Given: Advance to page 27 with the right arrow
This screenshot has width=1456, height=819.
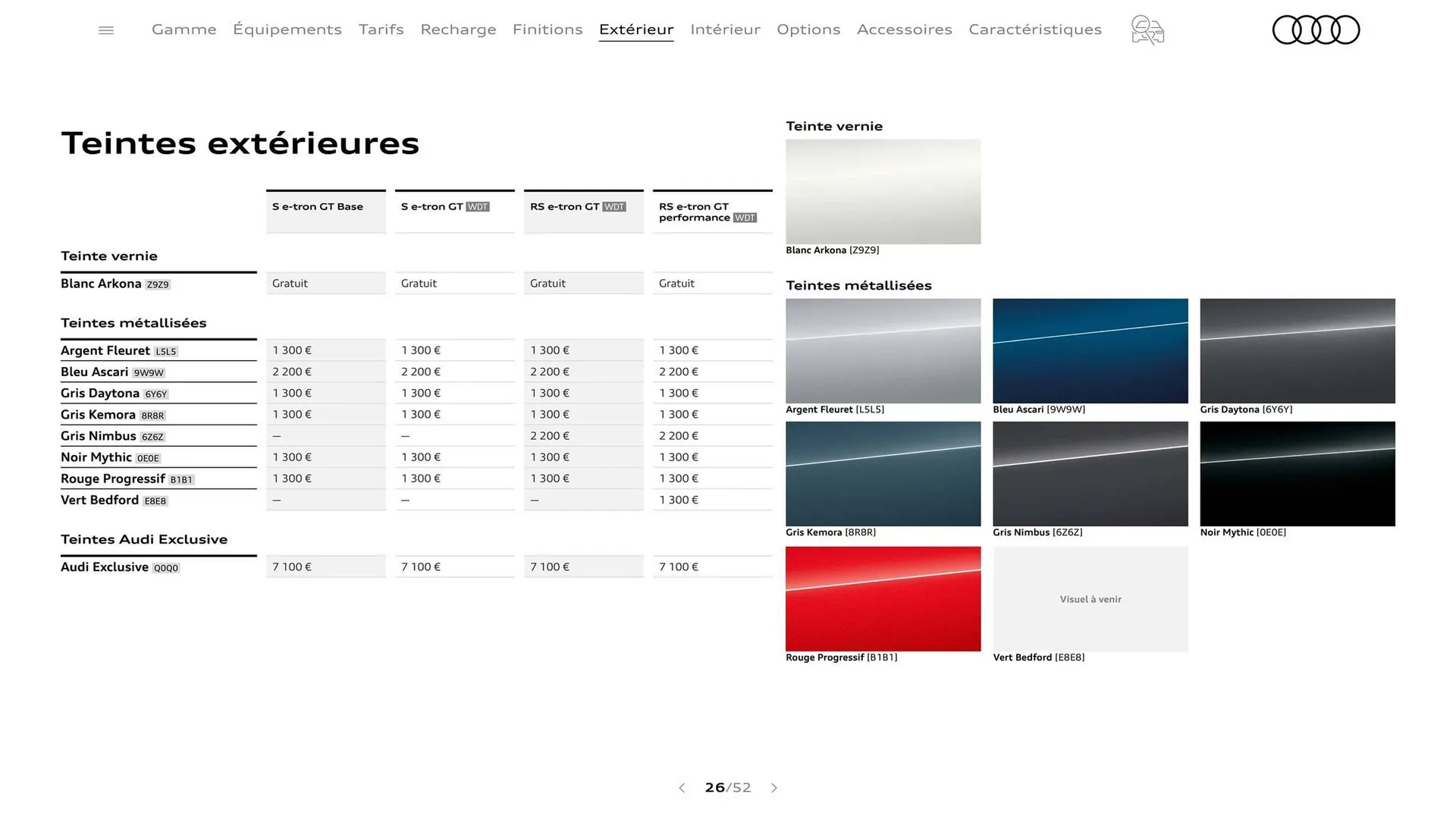Looking at the screenshot, I should [x=774, y=788].
